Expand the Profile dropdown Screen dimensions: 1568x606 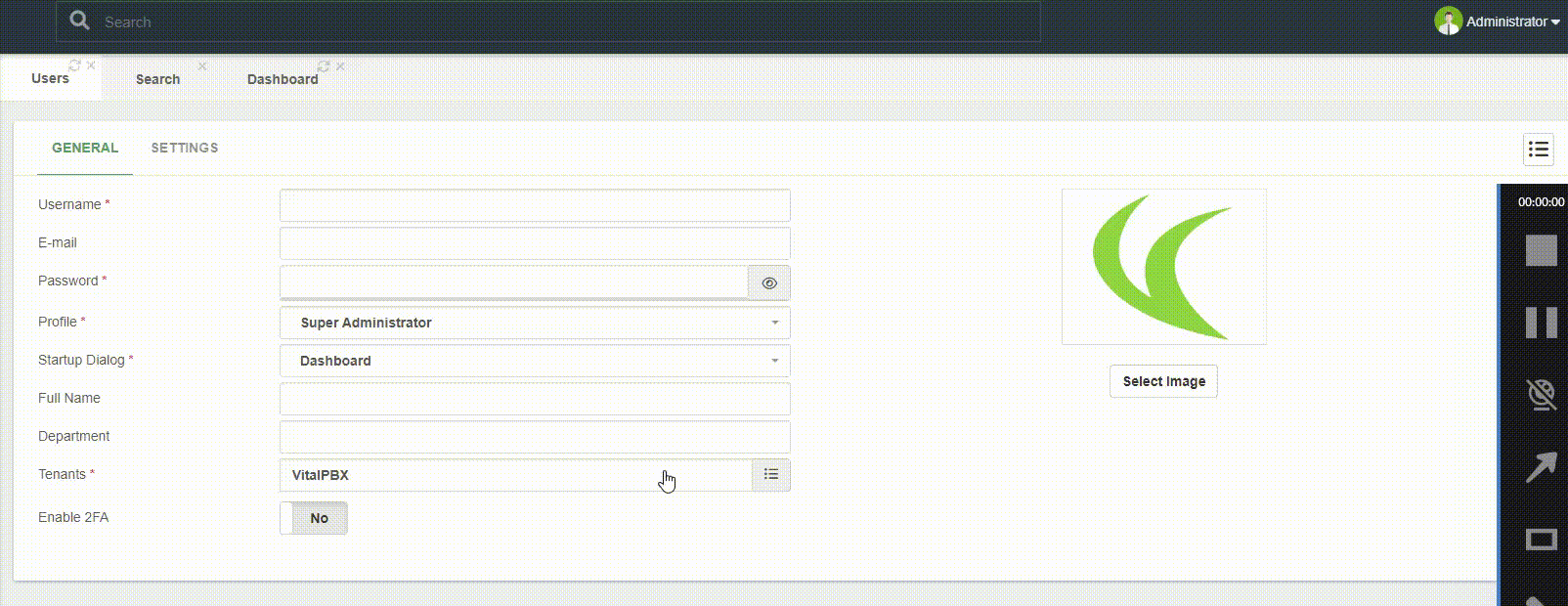[535, 323]
